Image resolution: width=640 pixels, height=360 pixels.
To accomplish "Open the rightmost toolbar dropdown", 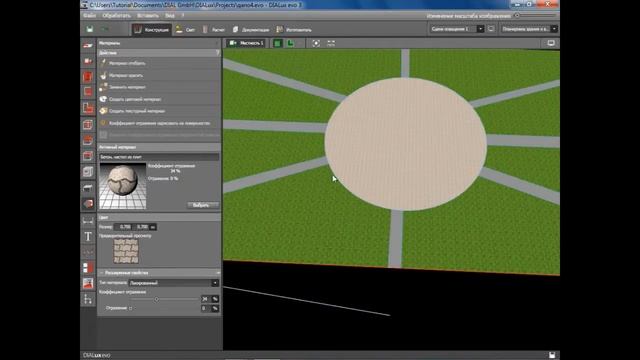I will pos(529,29).
